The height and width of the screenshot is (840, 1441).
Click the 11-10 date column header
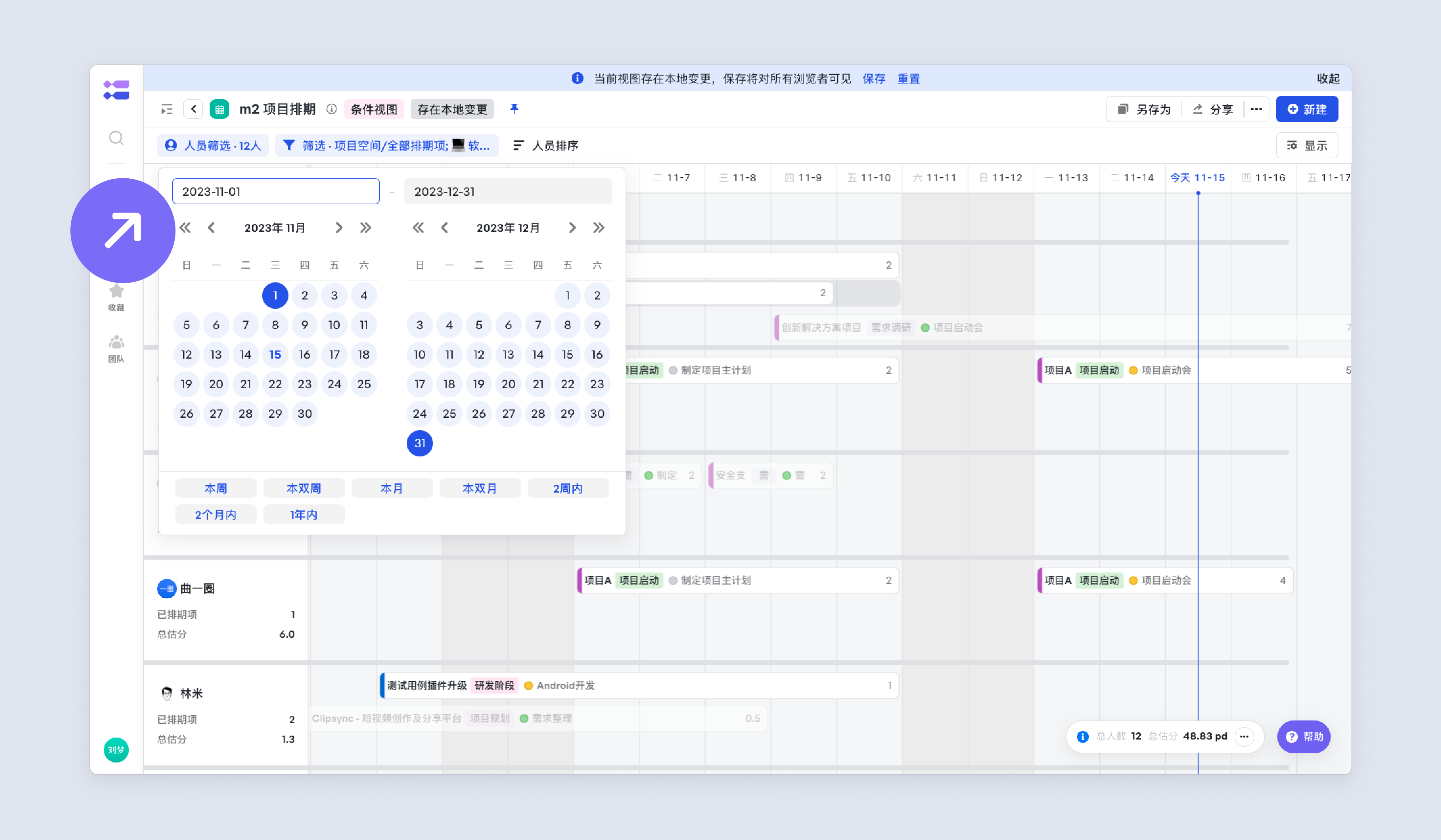coord(869,178)
